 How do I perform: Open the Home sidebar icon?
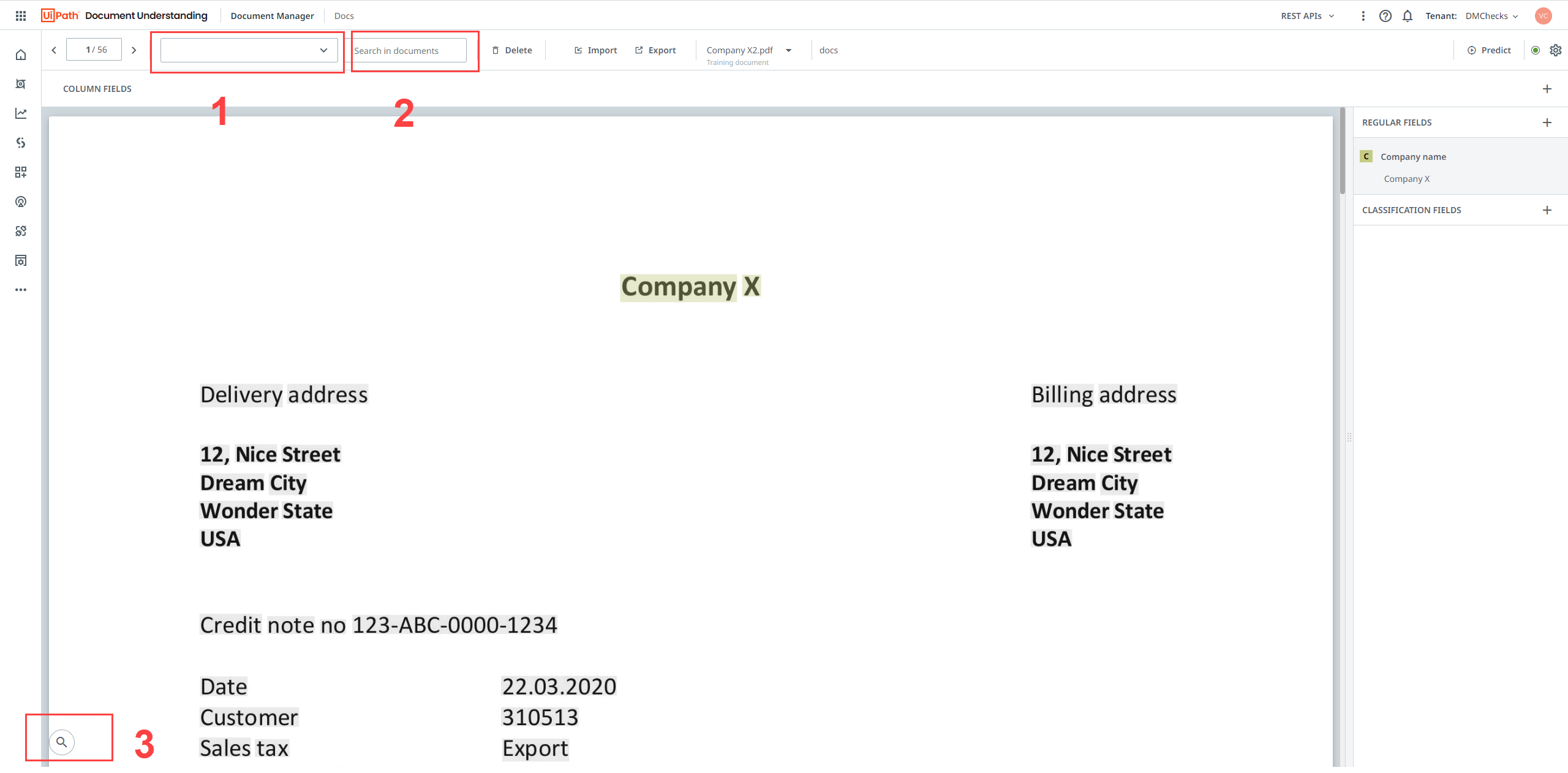click(21, 55)
